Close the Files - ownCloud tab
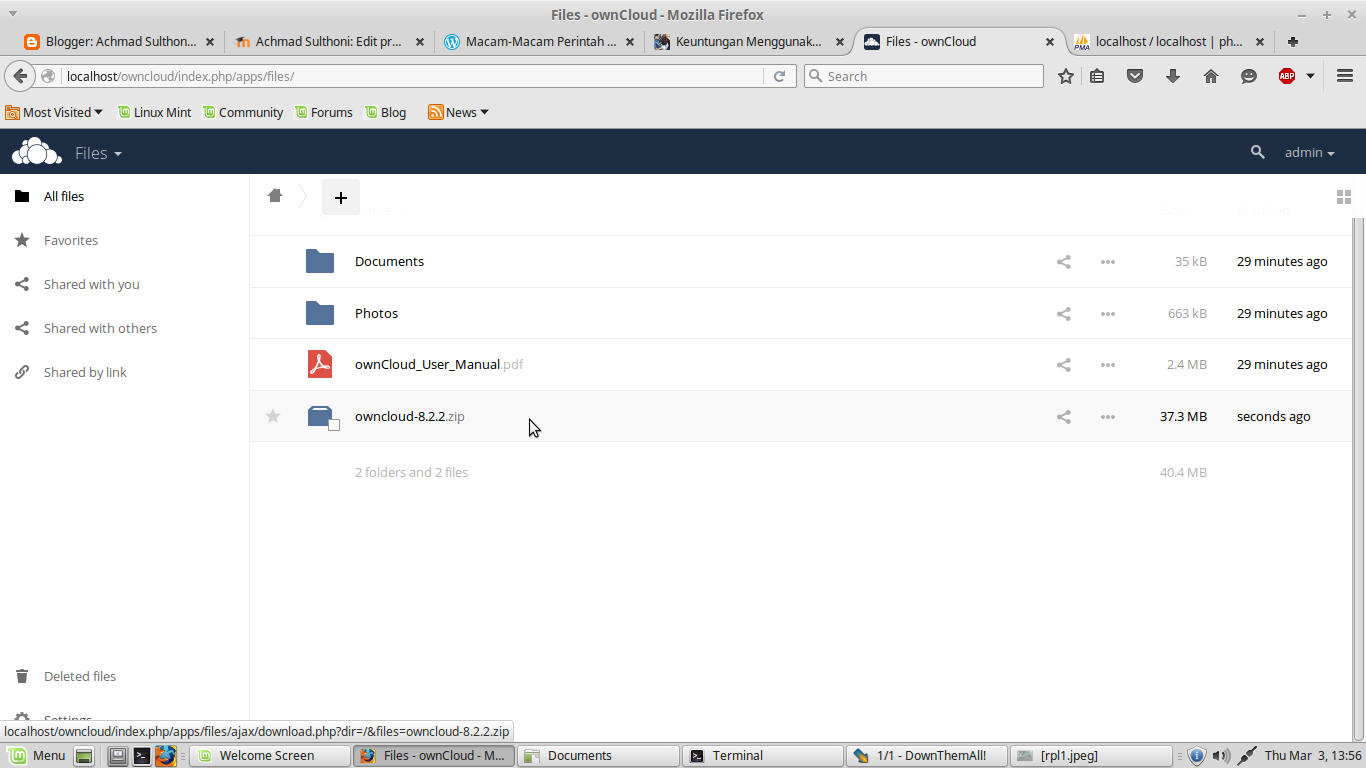This screenshot has width=1366, height=768. (1049, 42)
